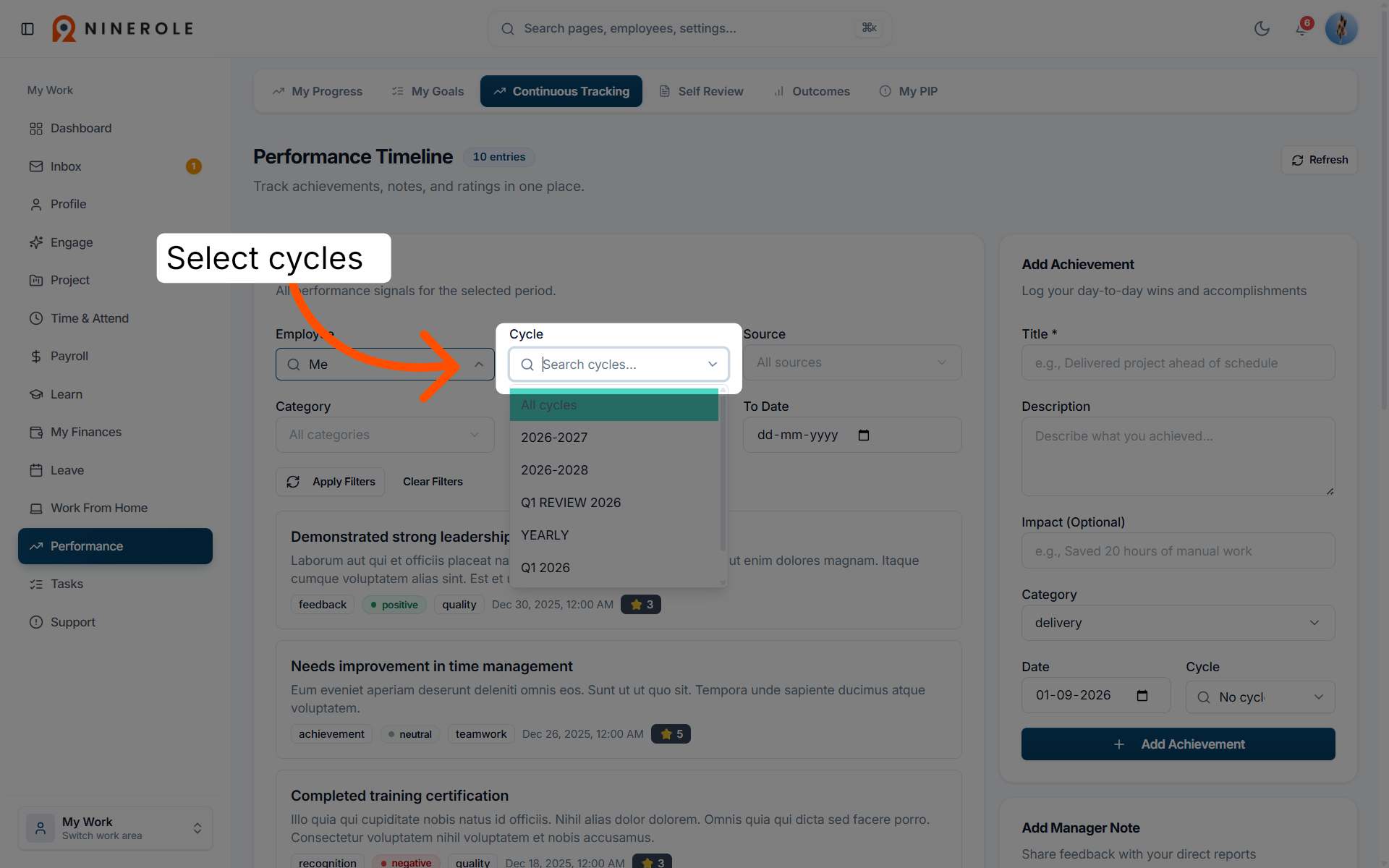Image resolution: width=1389 pixels, height=868 pixels.
Task: Open the Leave section
Action: point(115,470)
